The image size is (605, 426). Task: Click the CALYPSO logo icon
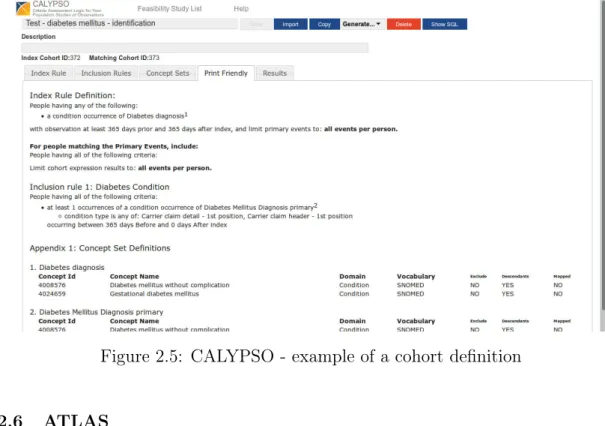[23, 8]
